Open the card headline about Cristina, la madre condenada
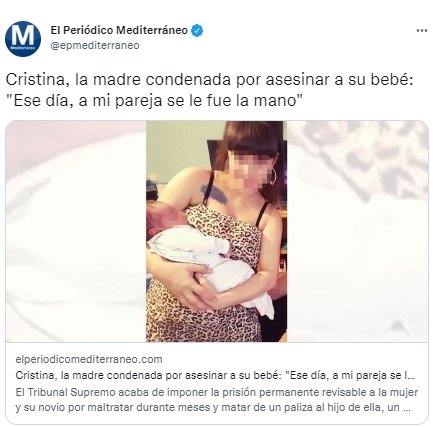The width and height of the screenshot is (438, 427). [215, 376]
